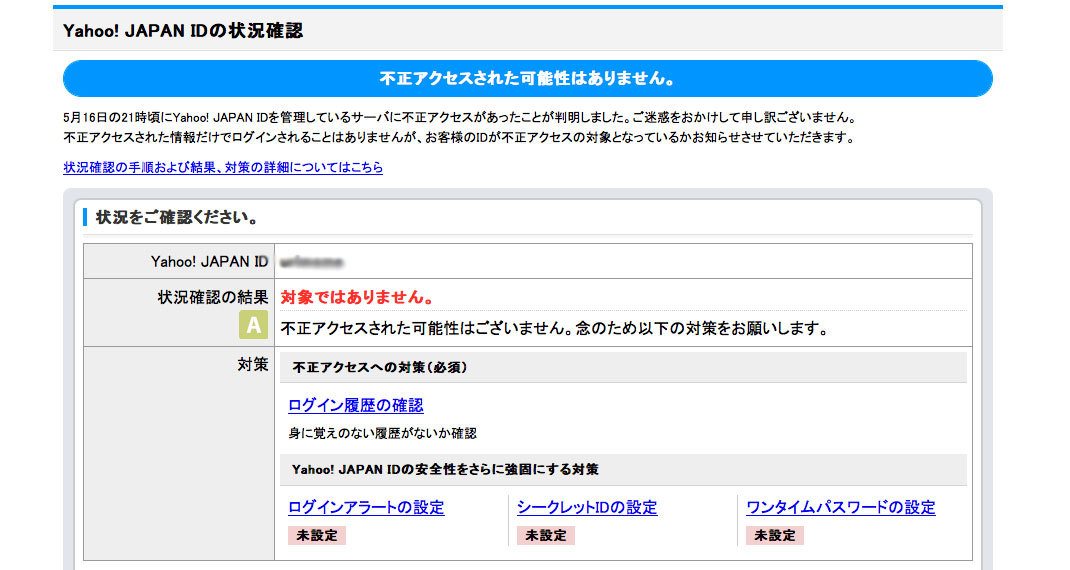
Task: Click the 対策 row label
Action: point(252,365)
